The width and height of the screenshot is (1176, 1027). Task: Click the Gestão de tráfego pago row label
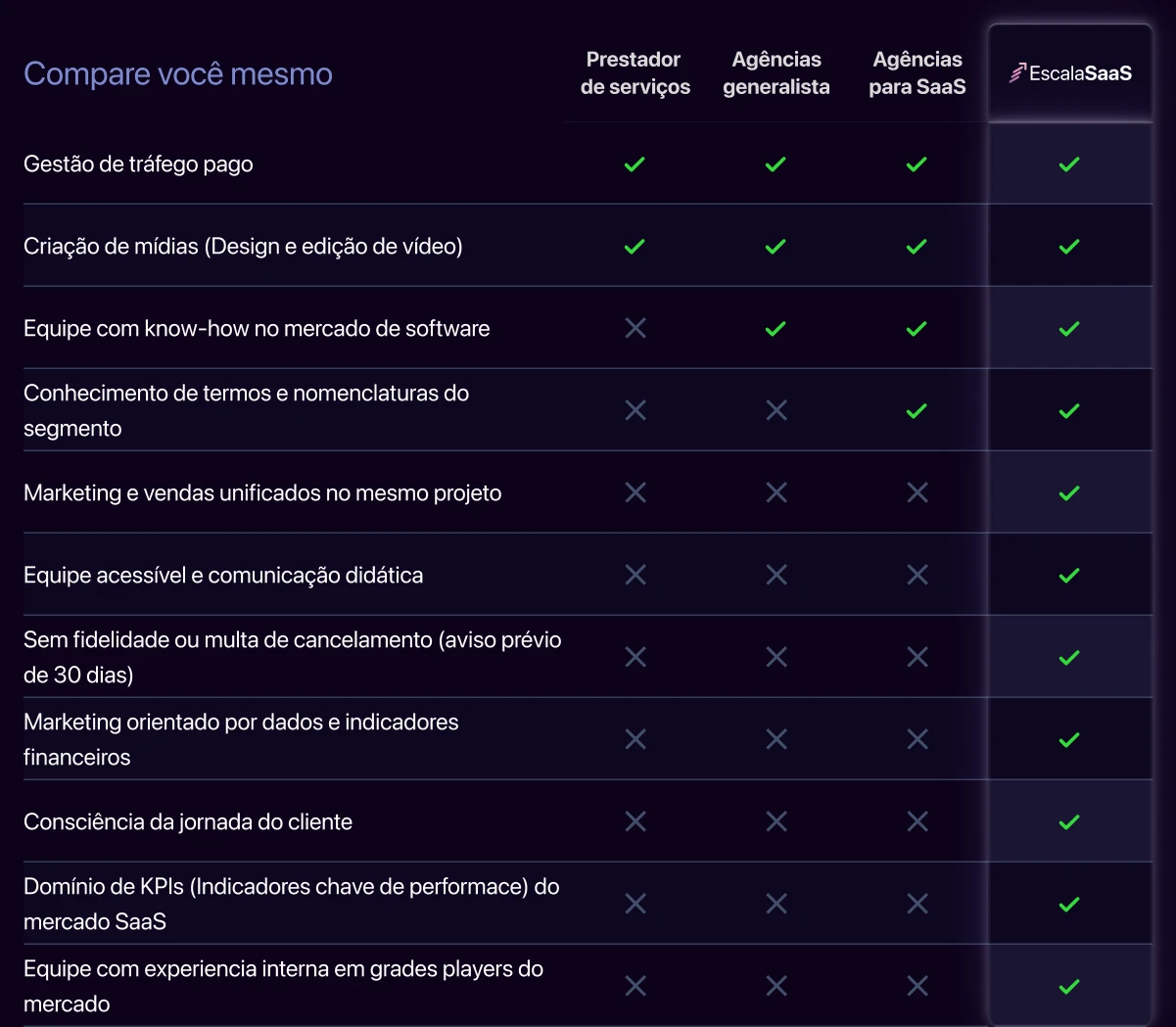138,164
